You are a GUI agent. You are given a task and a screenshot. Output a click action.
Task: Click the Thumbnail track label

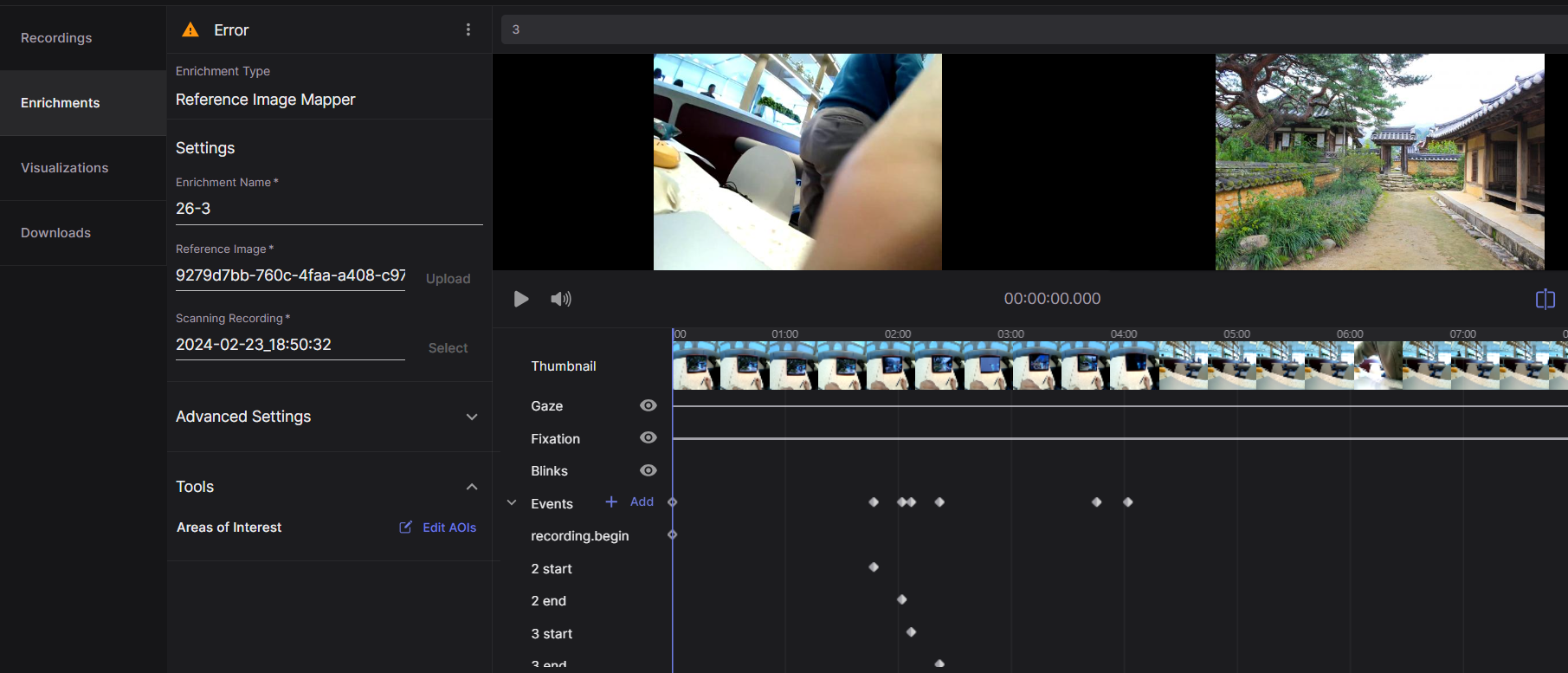564,366
